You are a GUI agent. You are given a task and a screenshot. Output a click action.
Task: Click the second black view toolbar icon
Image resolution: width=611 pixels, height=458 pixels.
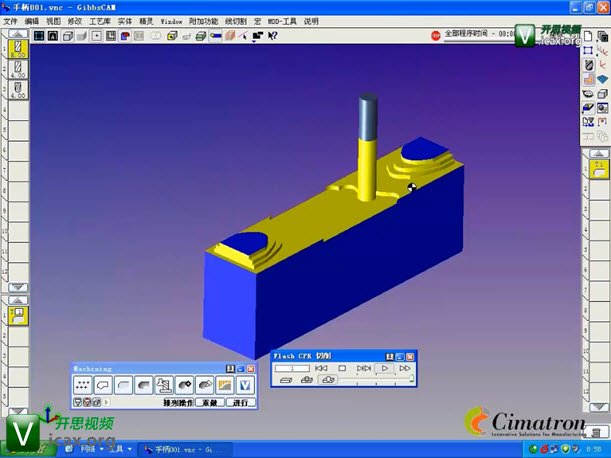pos(53,36)
